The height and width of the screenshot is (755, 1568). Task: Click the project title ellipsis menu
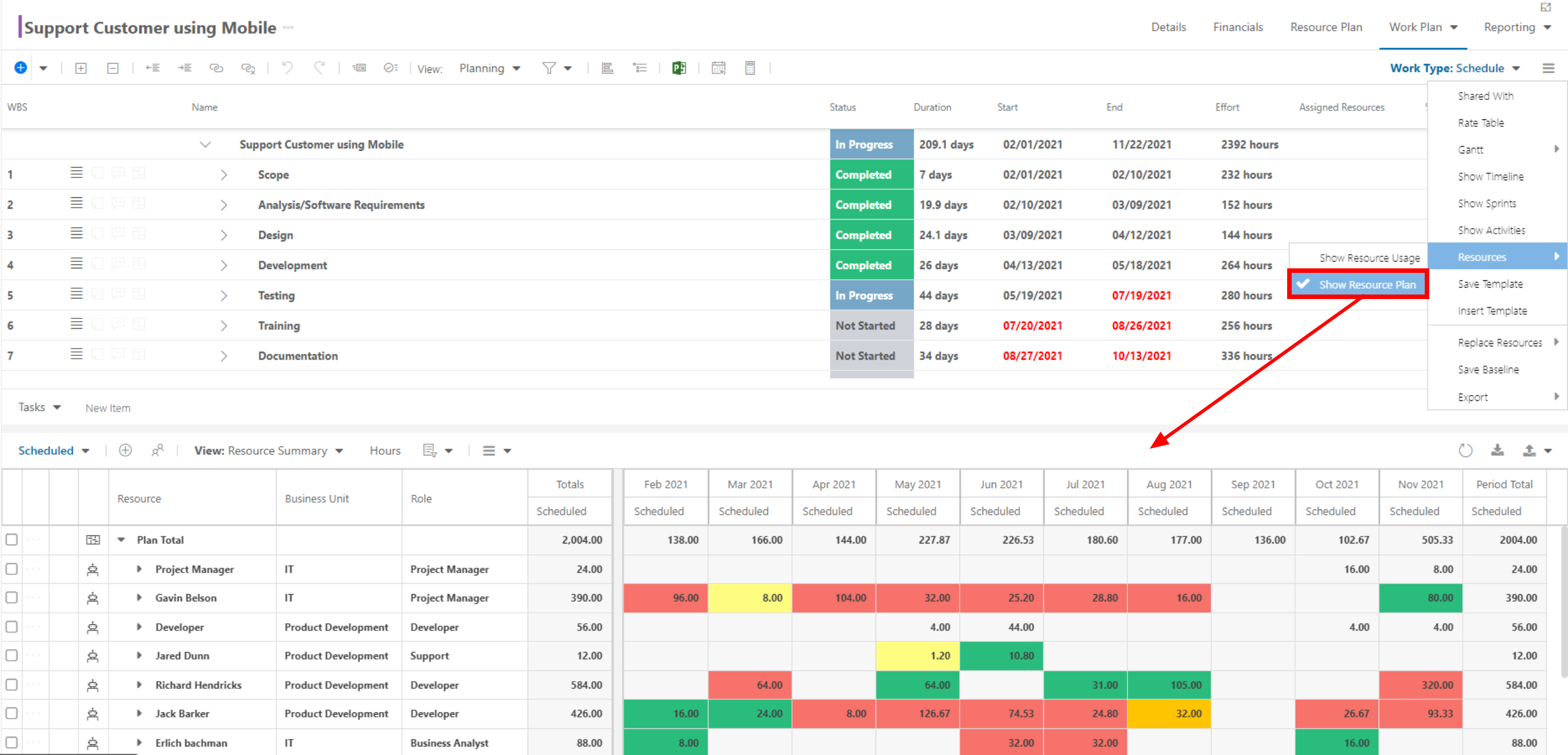[x=288, y=27]
